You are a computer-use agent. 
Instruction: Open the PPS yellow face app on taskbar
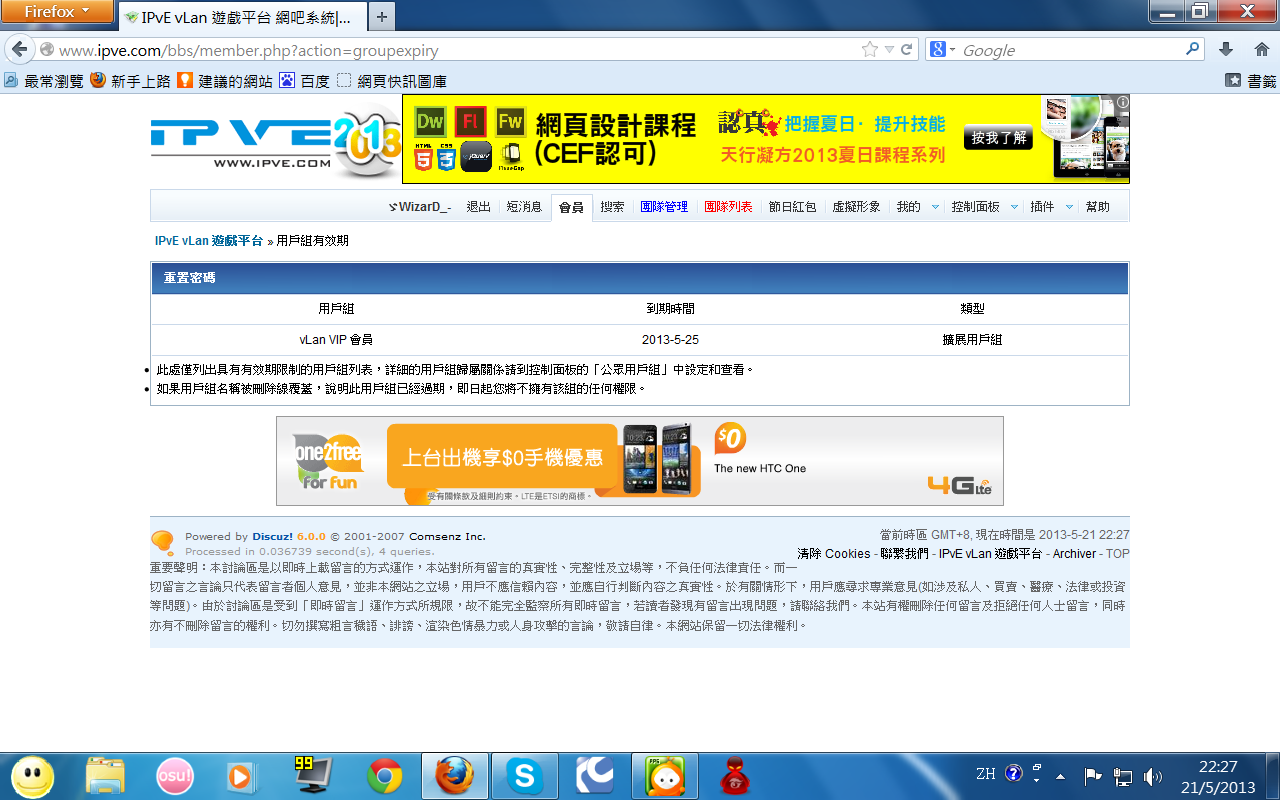665,776
